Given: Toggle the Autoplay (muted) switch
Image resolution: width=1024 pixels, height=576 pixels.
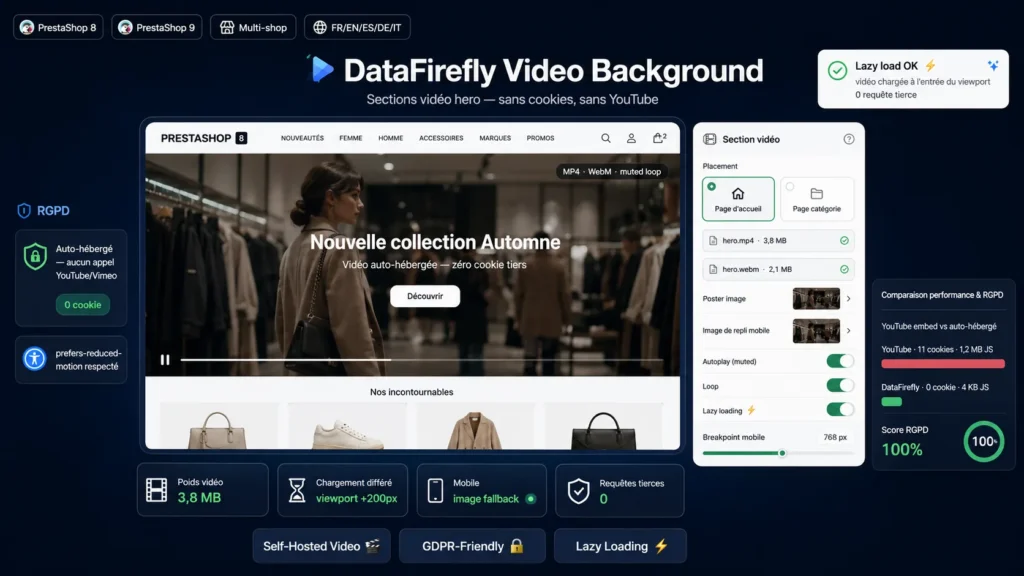Looking at the screenshot, I should [840, 361].
